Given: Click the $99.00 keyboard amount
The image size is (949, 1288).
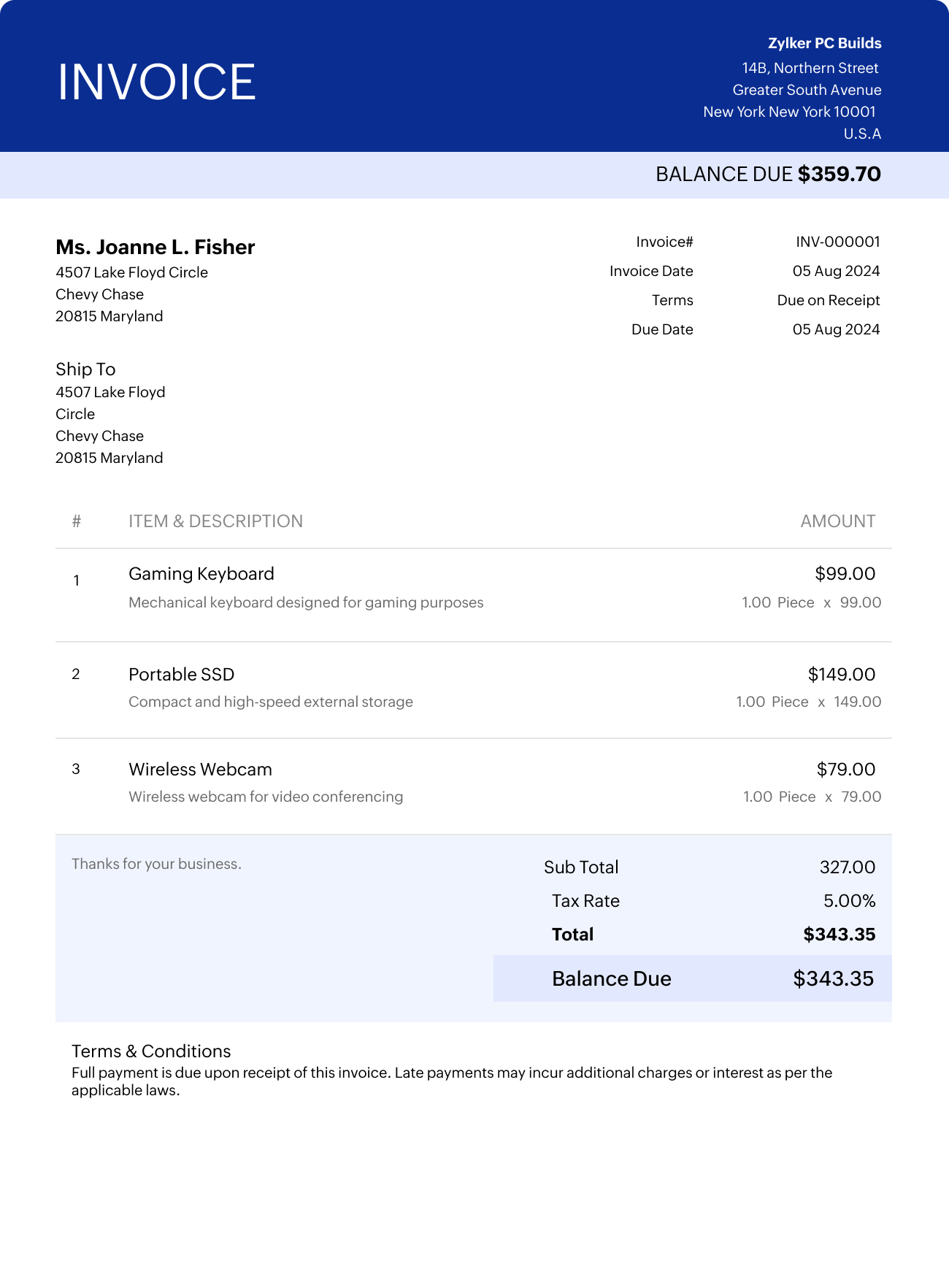Looking at the screenshot, I should coord(845,574).
